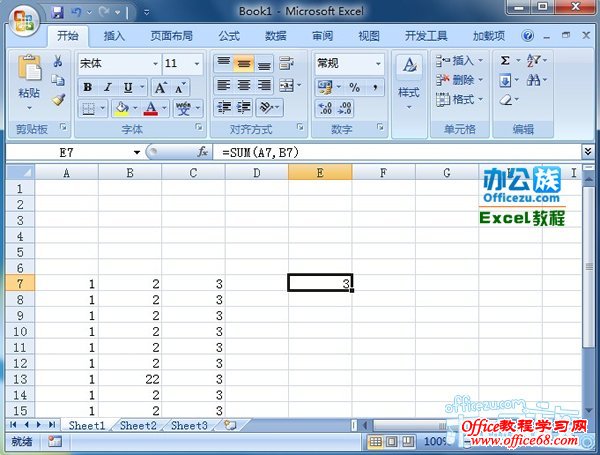The image size is (600, 455).
Task: Increase indent of cell text
Action: [244, 108]
